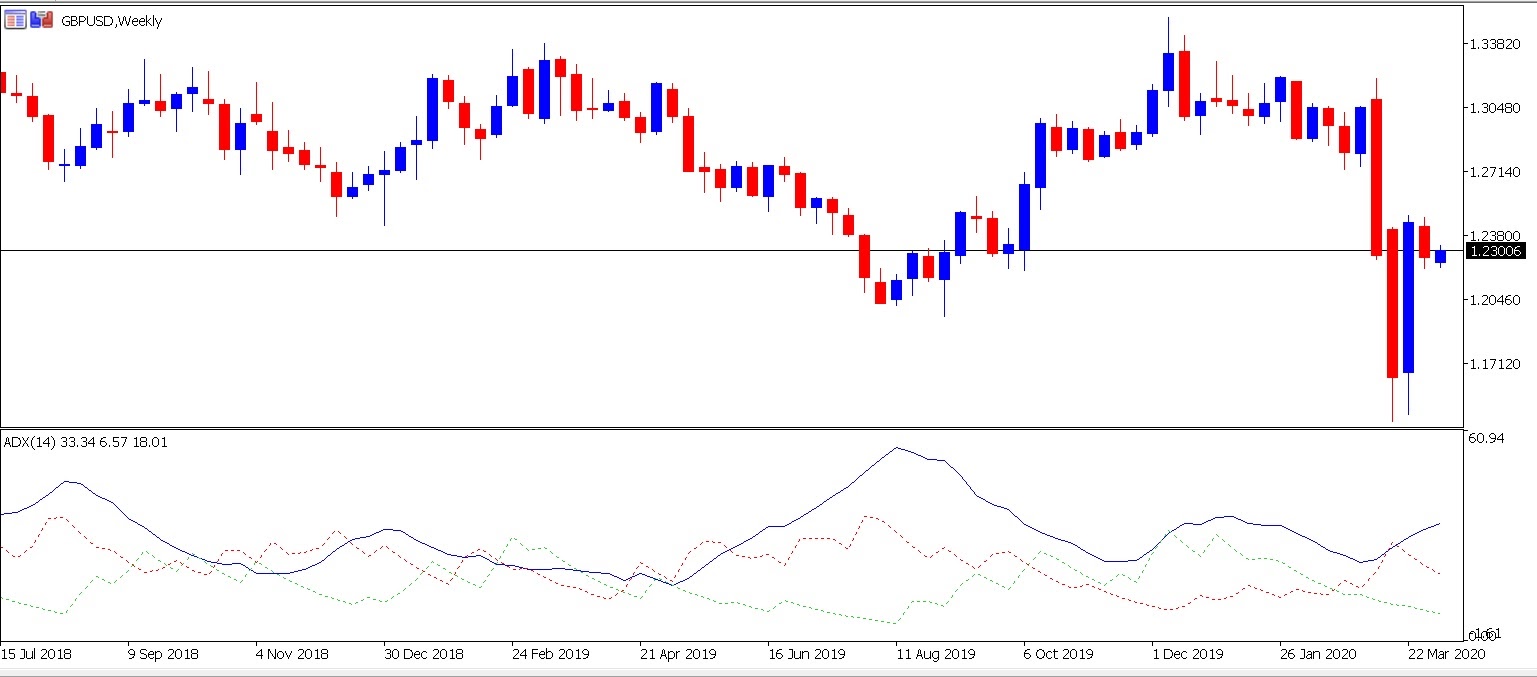Image resolution: width=1537 pixels, height=677 pixels.
Task: Click the 1 Dec 2019 date label
Action: tap(1187, 654)
